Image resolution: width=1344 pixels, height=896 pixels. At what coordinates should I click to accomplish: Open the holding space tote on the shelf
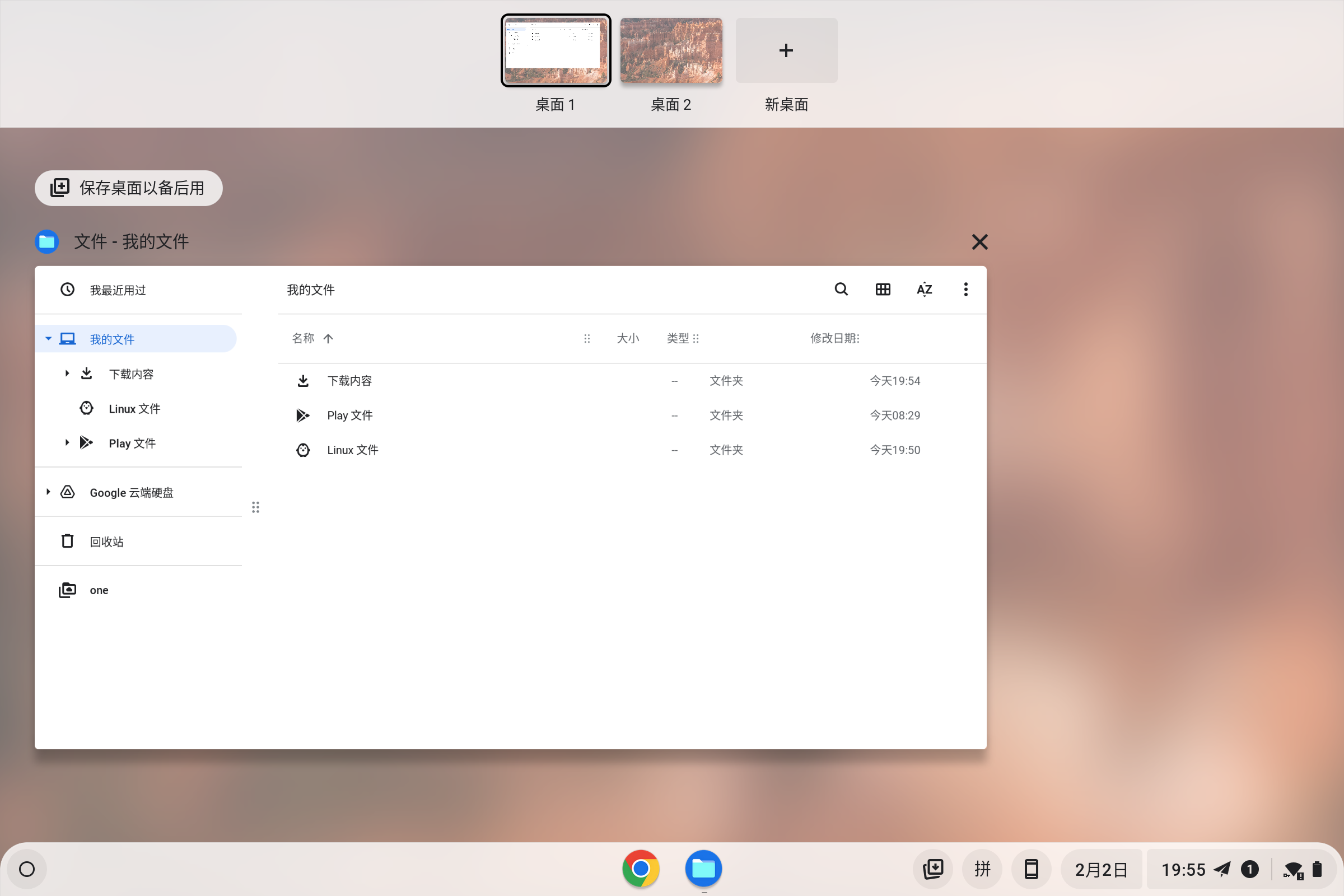click(x=932, y=869)
